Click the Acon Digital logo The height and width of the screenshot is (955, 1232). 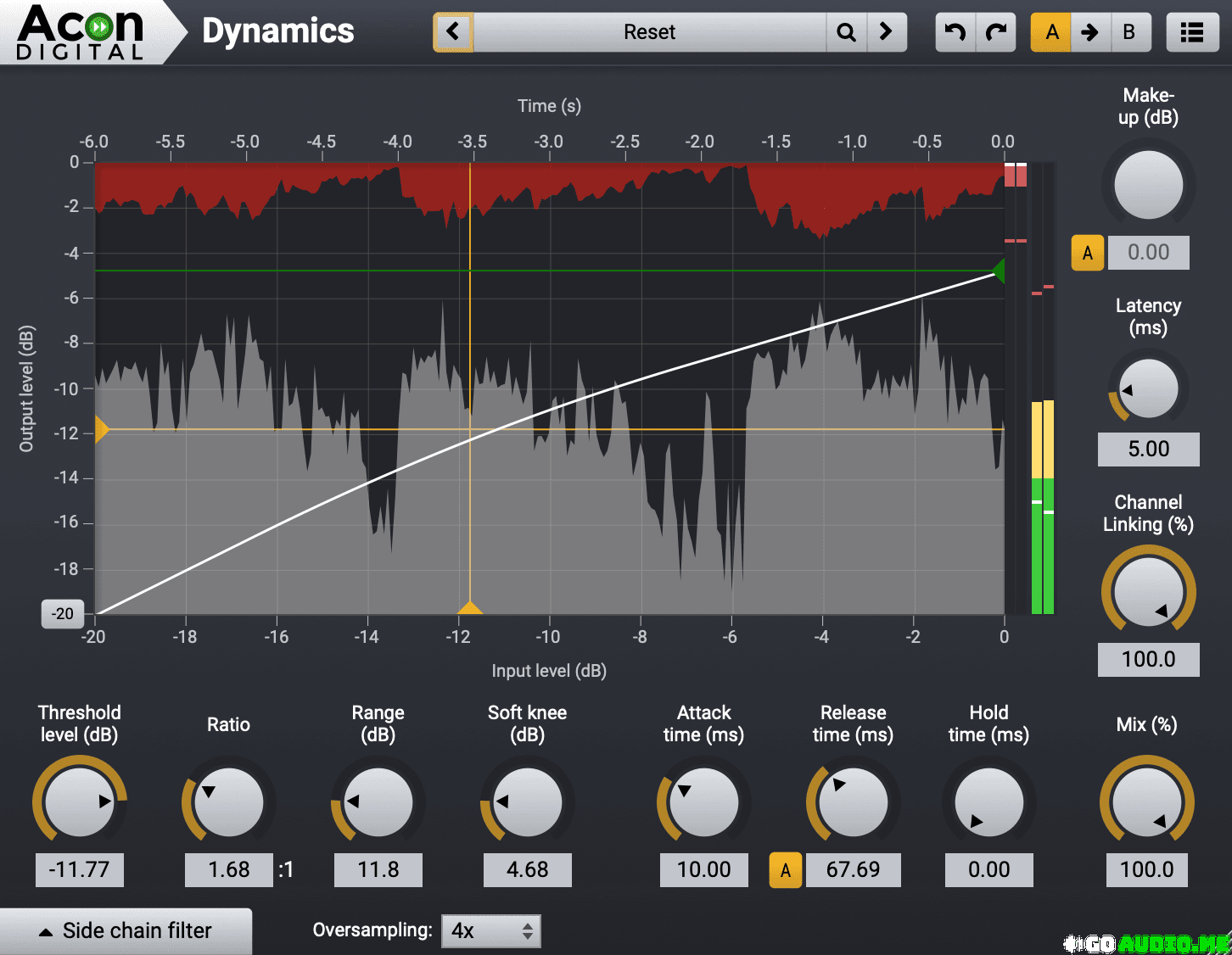coord(81,32)
